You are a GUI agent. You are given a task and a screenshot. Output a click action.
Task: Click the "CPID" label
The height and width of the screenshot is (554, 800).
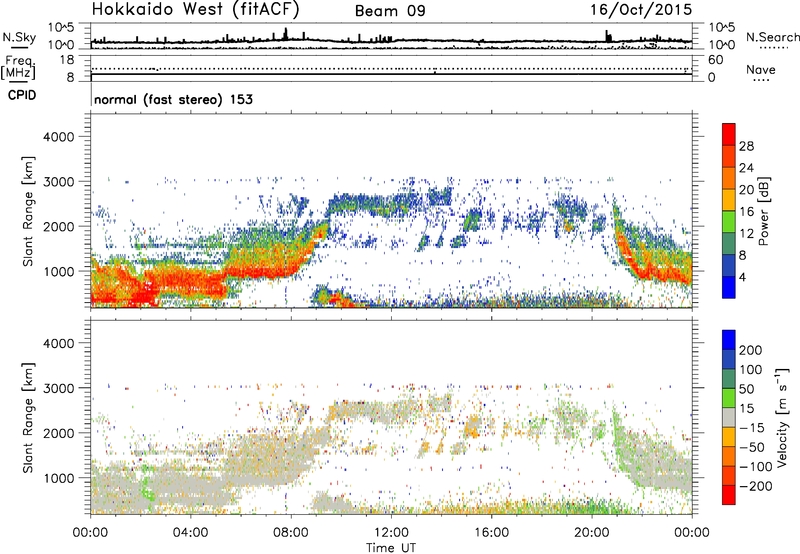[22, 95]
